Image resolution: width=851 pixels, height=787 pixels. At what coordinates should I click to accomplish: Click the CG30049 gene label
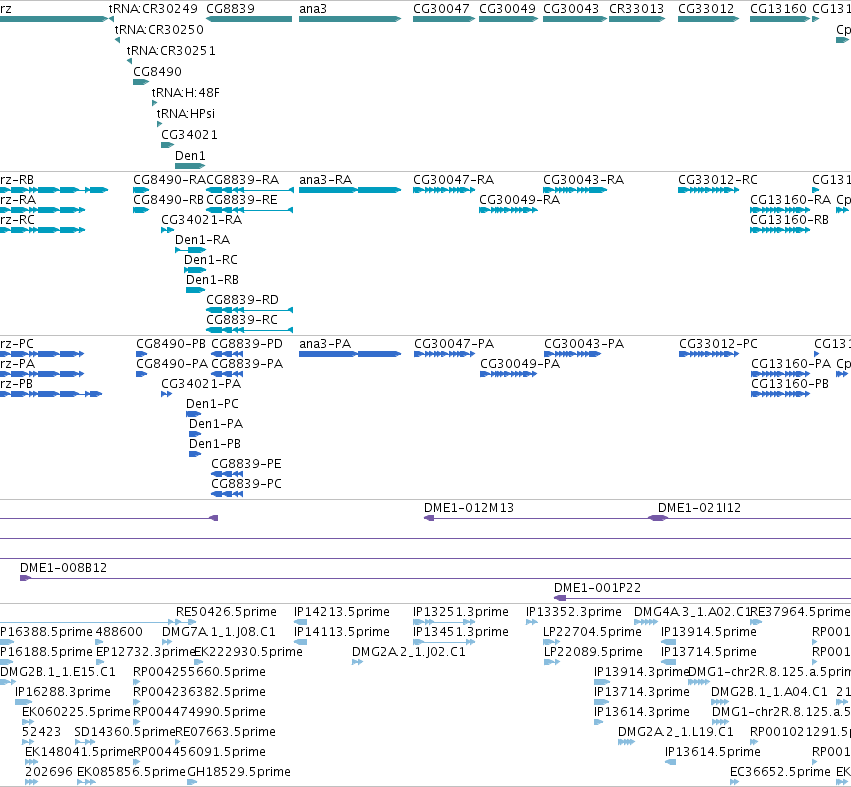tap(507, 9)
